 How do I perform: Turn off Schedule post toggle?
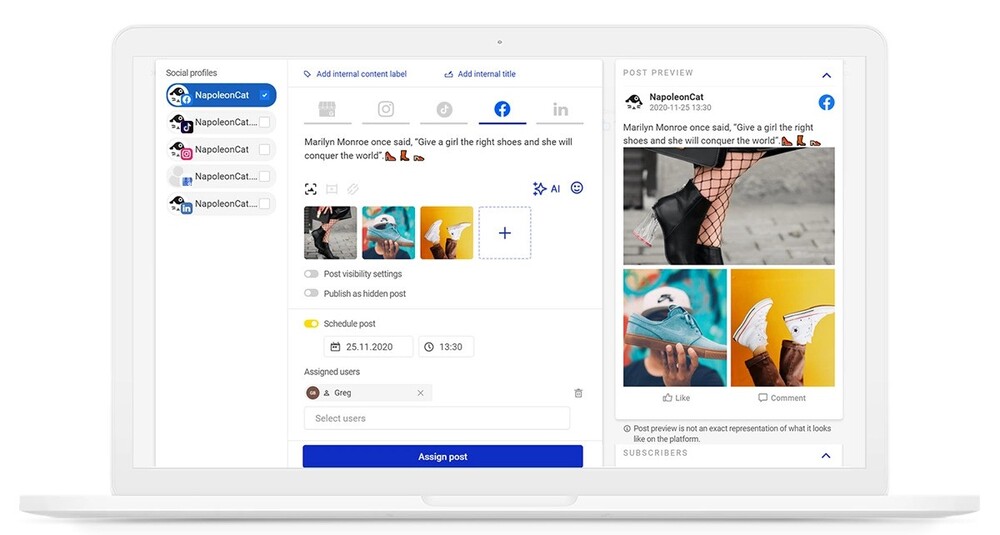tap(311, 324)
